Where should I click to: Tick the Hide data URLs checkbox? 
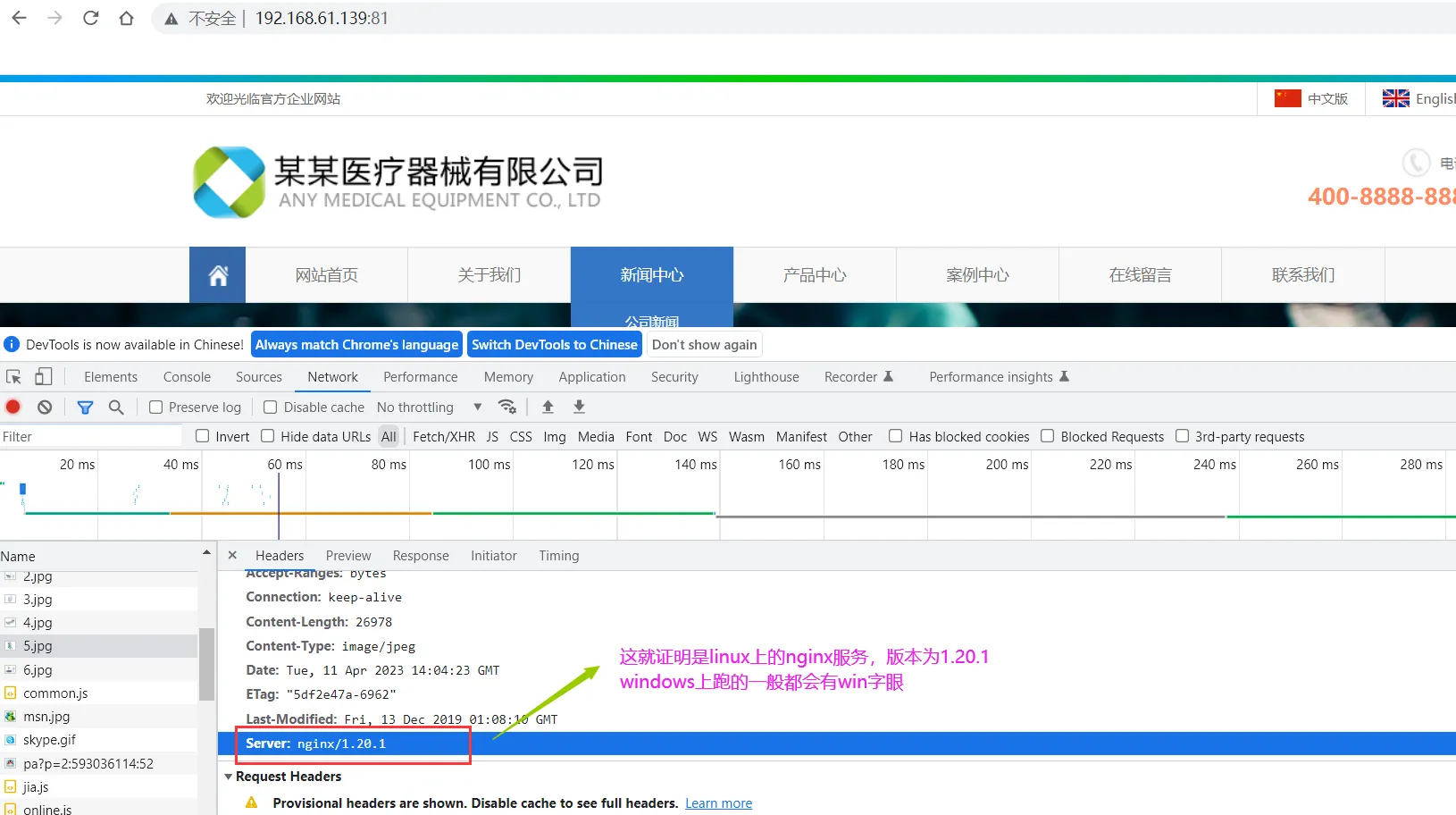coord(268,436)
